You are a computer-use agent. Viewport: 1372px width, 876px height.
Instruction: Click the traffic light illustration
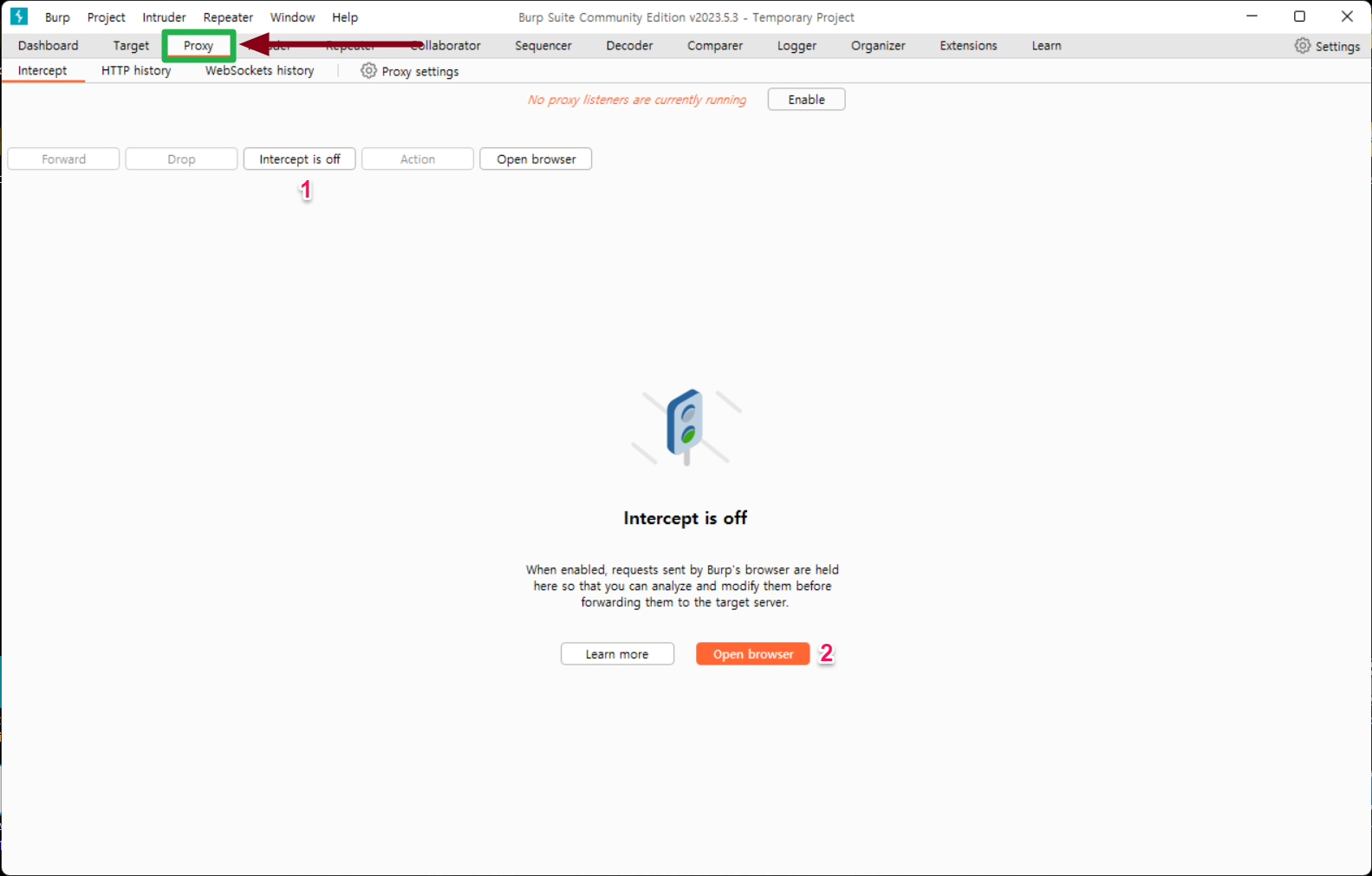(x=686, y=425)
